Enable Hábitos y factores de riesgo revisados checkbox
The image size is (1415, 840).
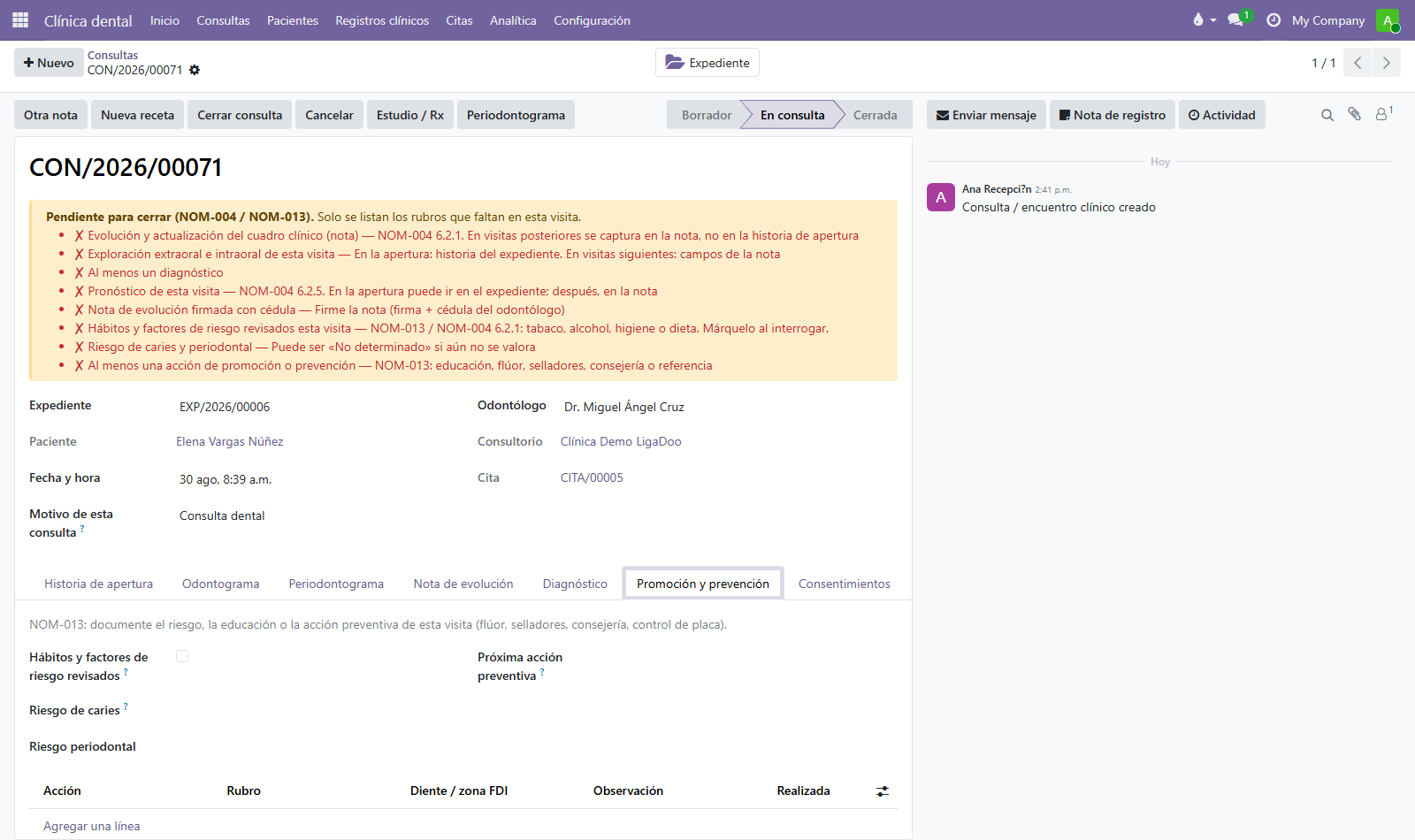(182, 656)
